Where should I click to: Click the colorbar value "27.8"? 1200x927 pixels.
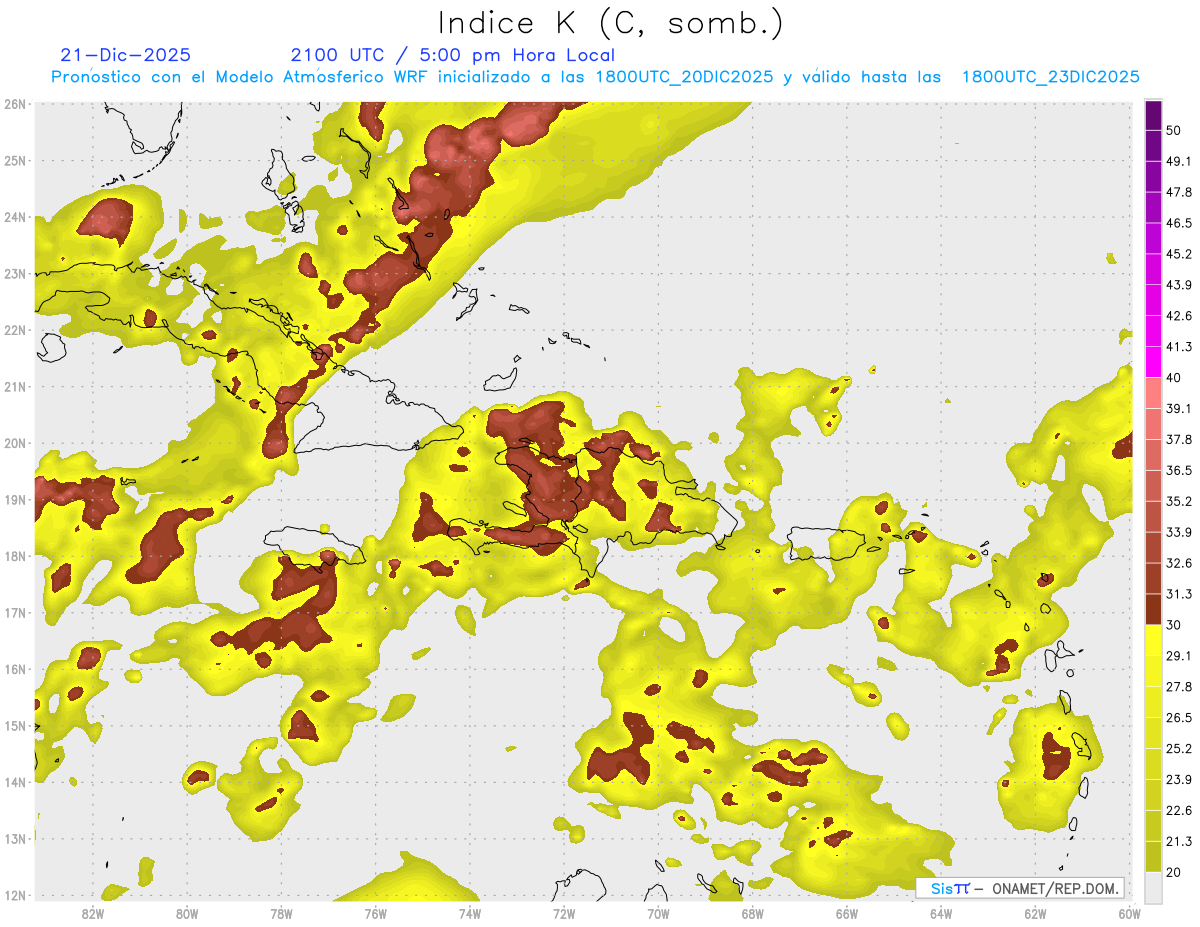pos(1179,686)
